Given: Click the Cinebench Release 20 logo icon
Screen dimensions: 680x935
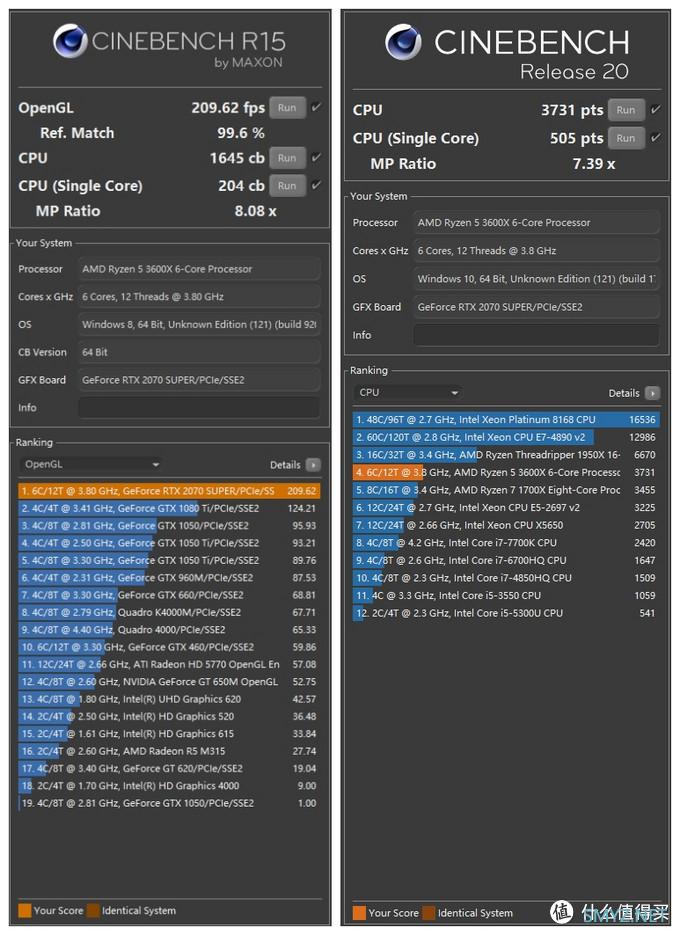Looking at the screenshot, I should tap(403, 42).
